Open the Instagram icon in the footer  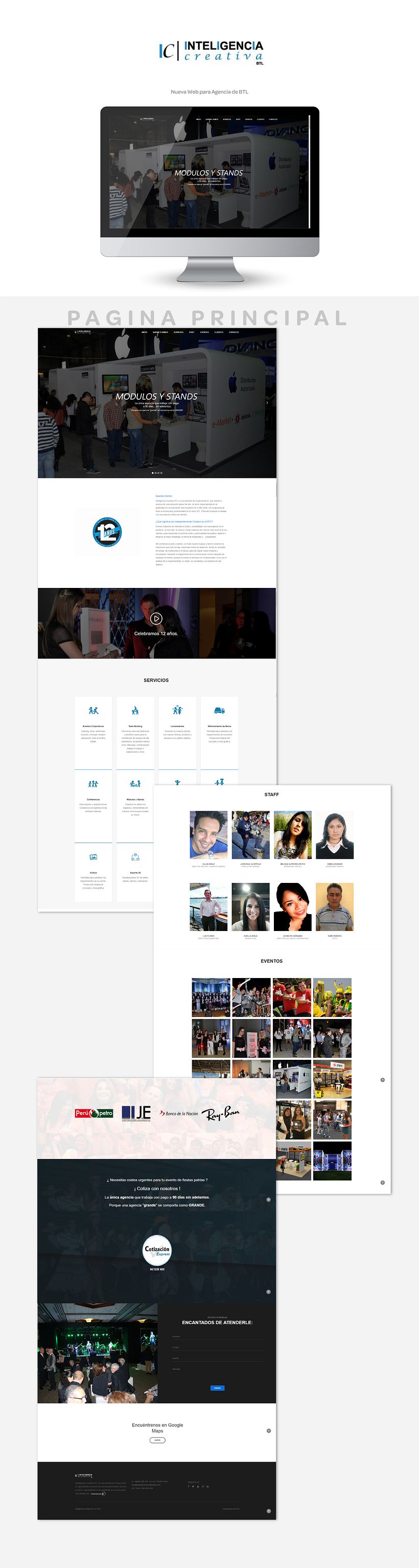pyautogui.click(x=203, y=1486)
